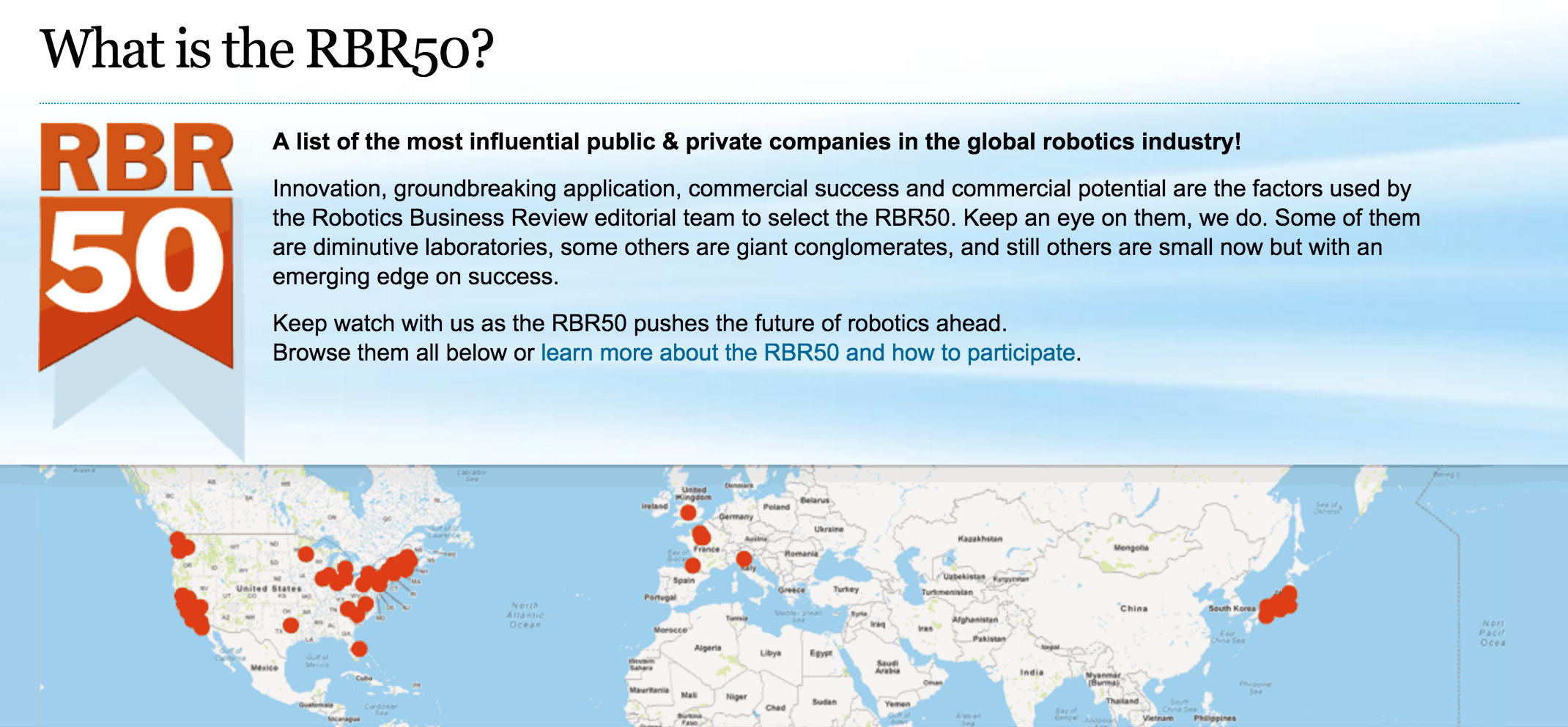1568x727 pixels.
Task: Click the 'What is the RBR50?' heading
Action: point(267,49)
